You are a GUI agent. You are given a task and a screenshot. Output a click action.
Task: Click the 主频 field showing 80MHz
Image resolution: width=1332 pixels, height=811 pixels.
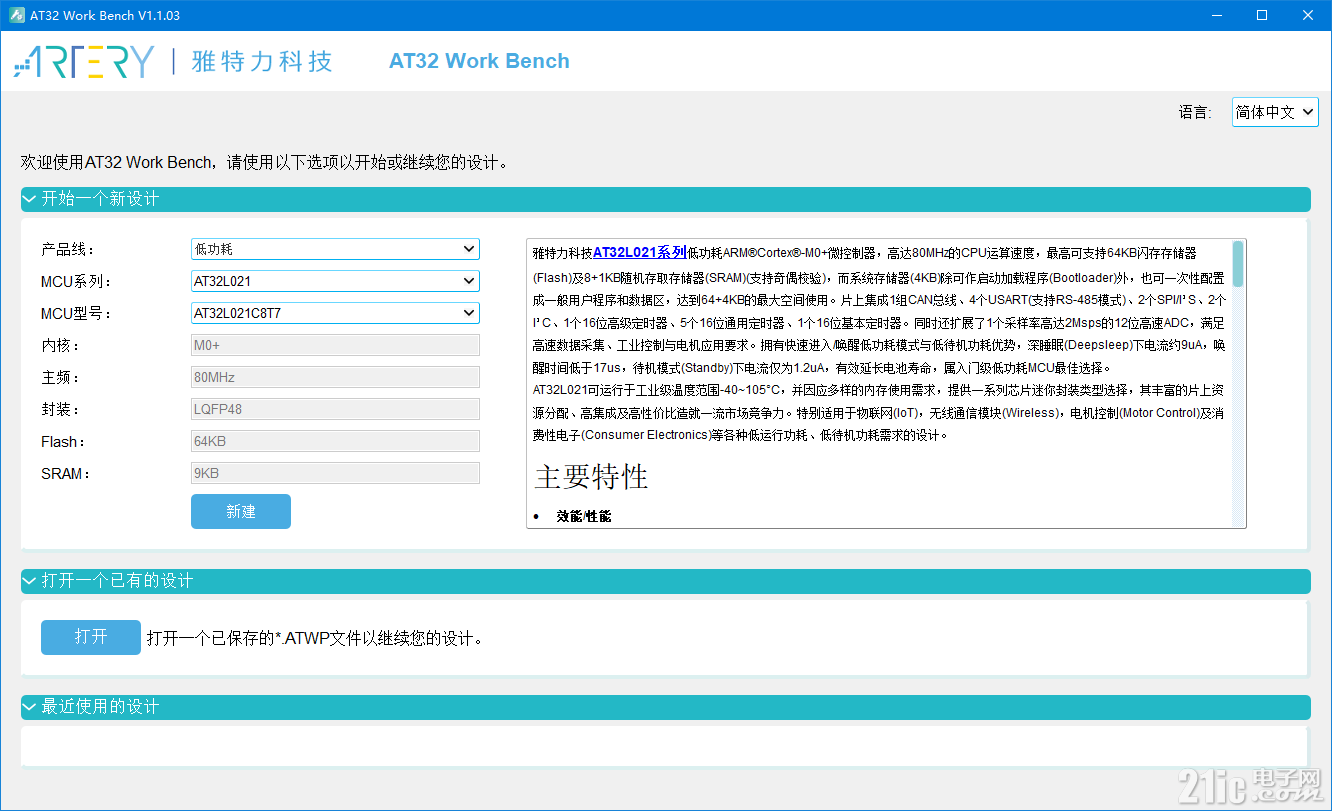(335, 377)
